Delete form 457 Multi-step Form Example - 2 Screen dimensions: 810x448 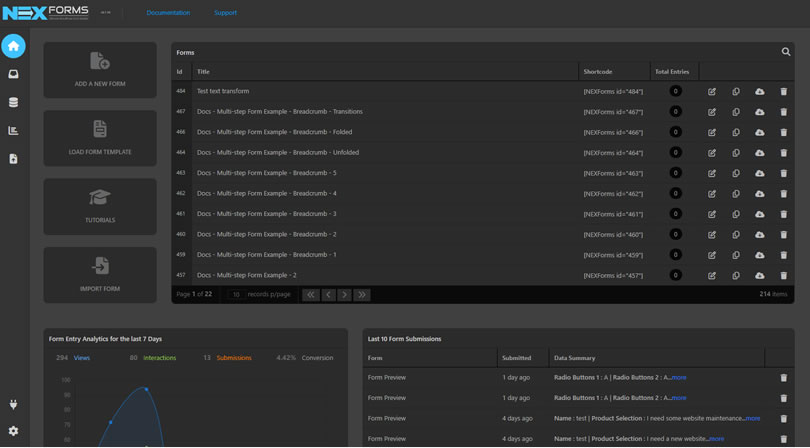(x=784, y=275)
